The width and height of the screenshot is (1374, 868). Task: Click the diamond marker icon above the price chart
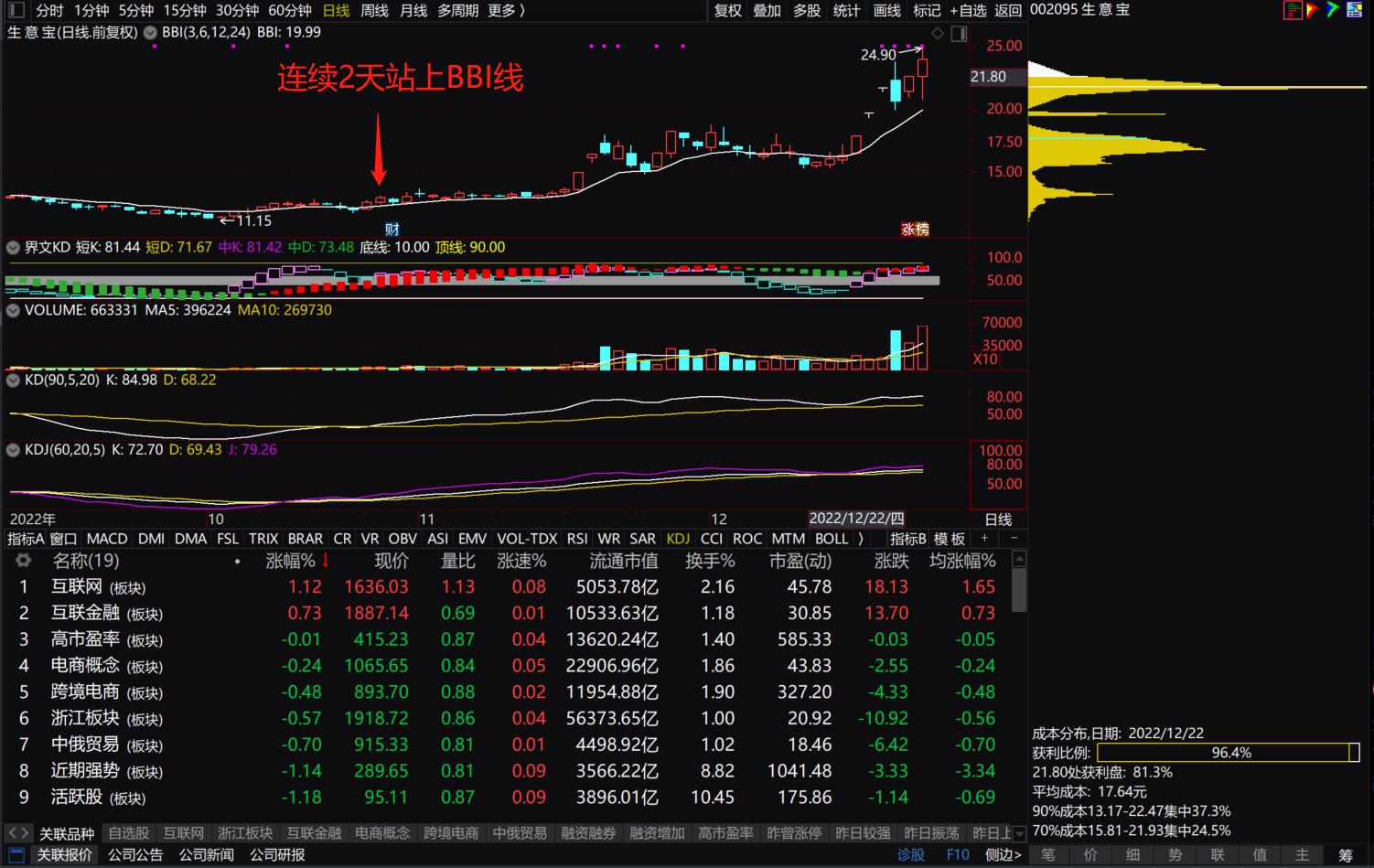(x=937, y=33)
